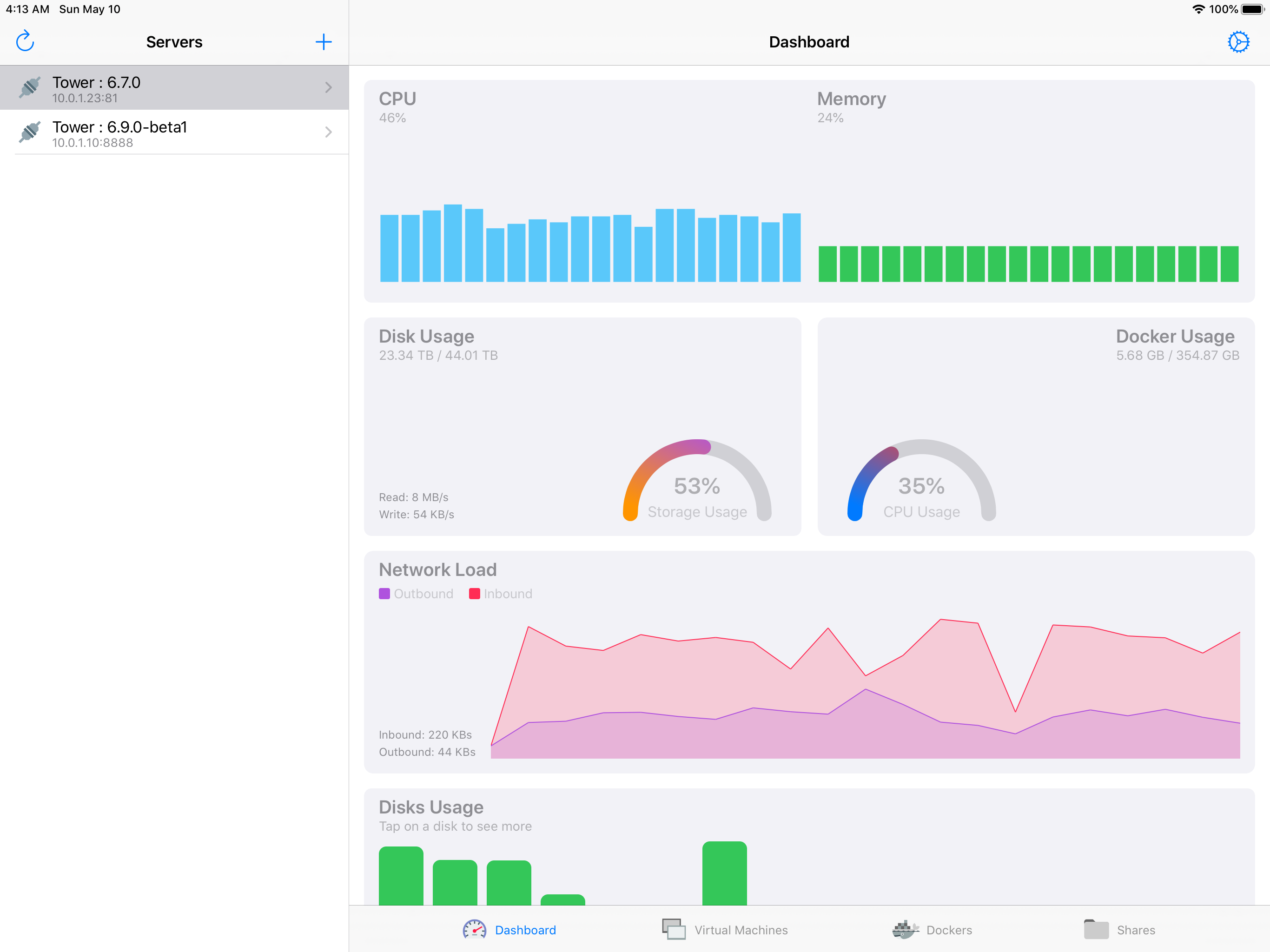Click the red Inbound legend swatch
The height and width of the screenshot is (952, 1270).
click(x=474, y=594)
